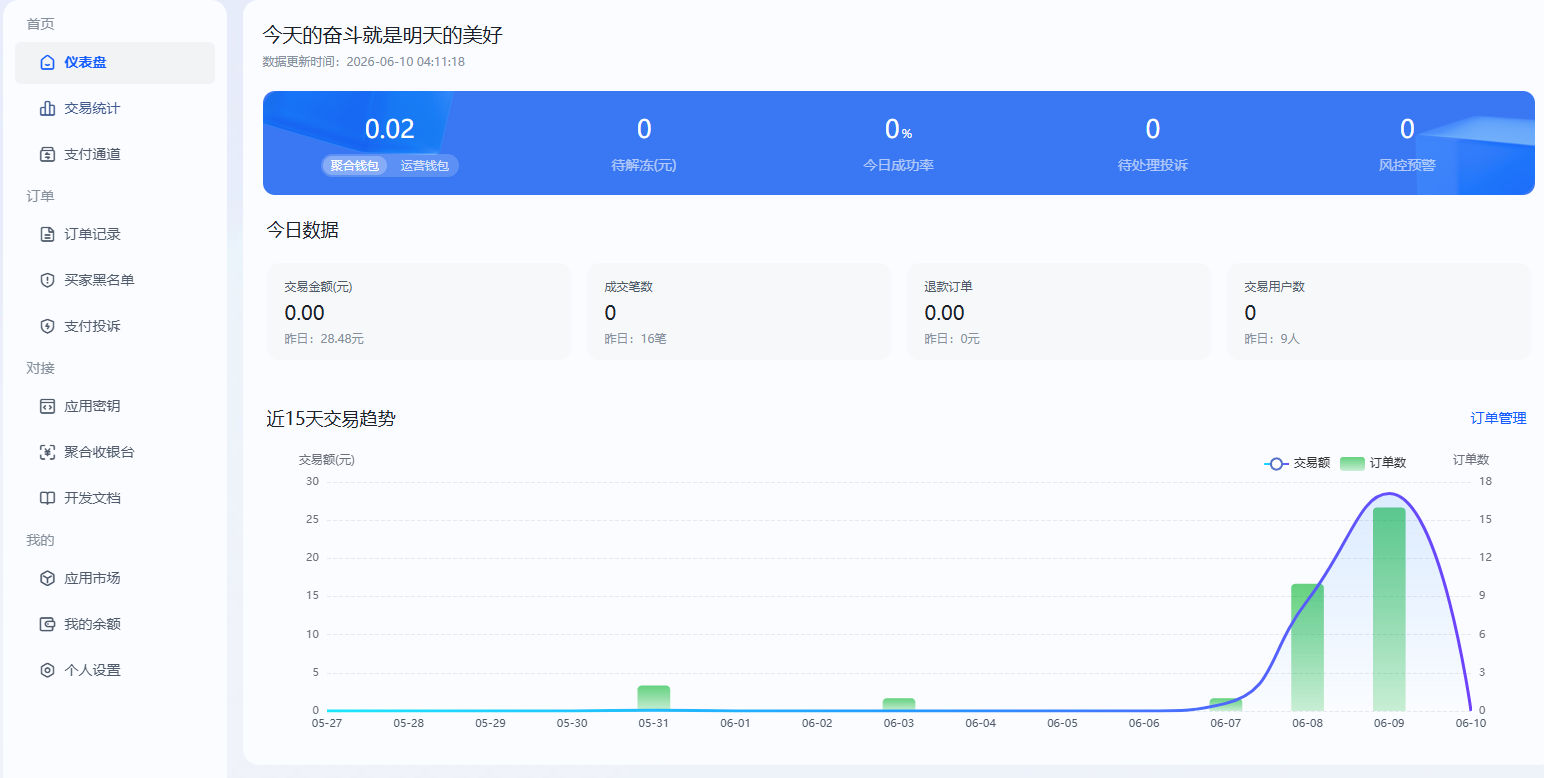Screen dimensions: 1544x778
Task: Click the 昨日：16笔 text
Action: (635, 339)
